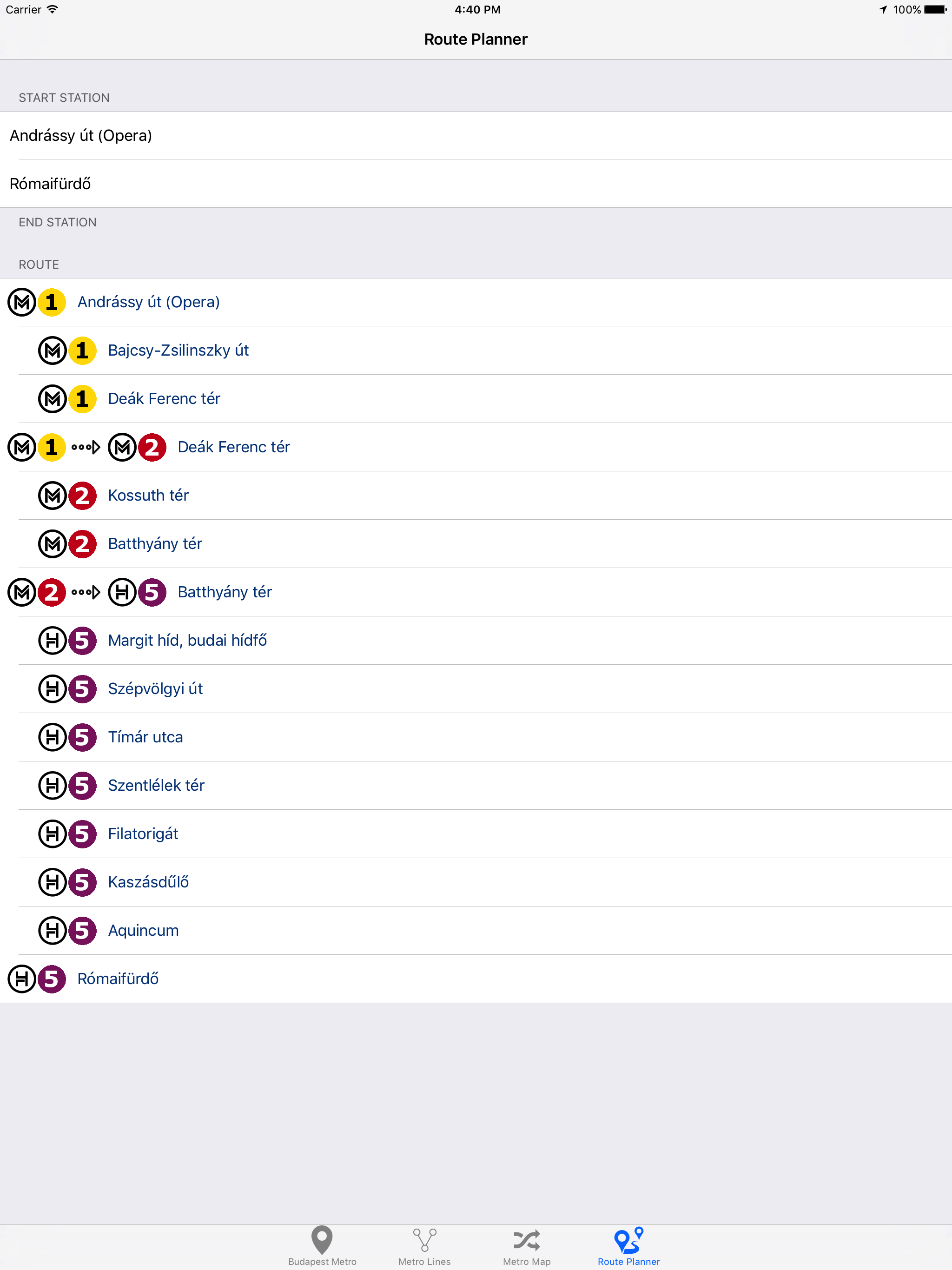Viewport: 952px width, 1270px height.
Task: Tap the H5 icon next to Aquincum
Action: coord(68,931)
